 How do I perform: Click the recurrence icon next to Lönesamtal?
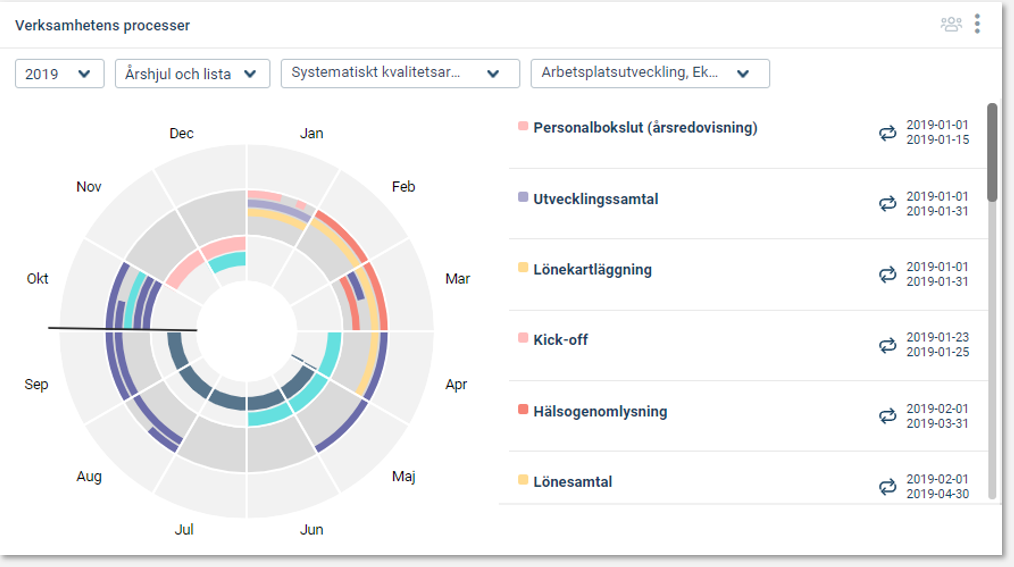pyautogui.click(x=887, y=486)
